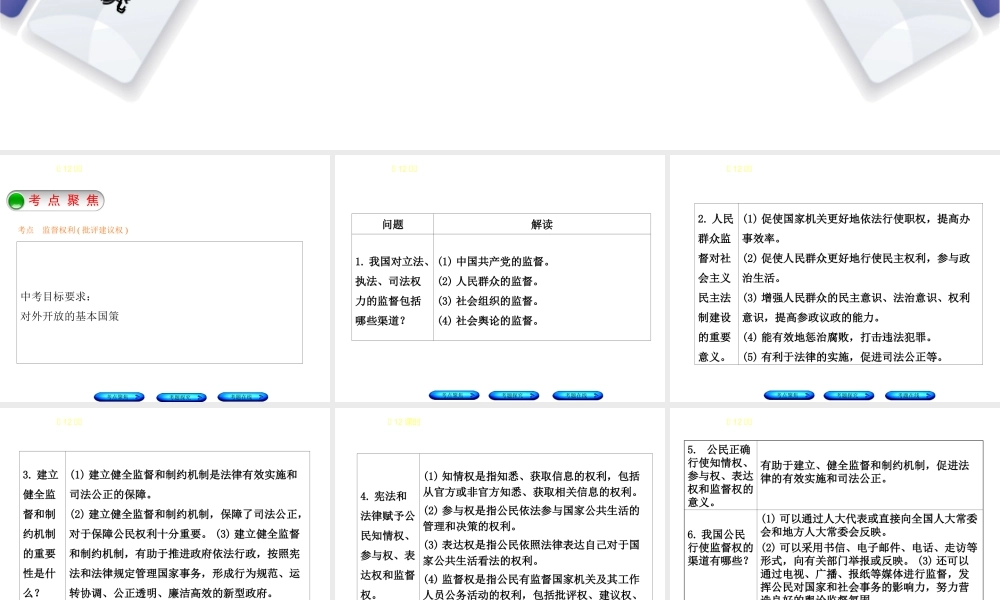Click the 问题 table header cell

tap(393, 224)
